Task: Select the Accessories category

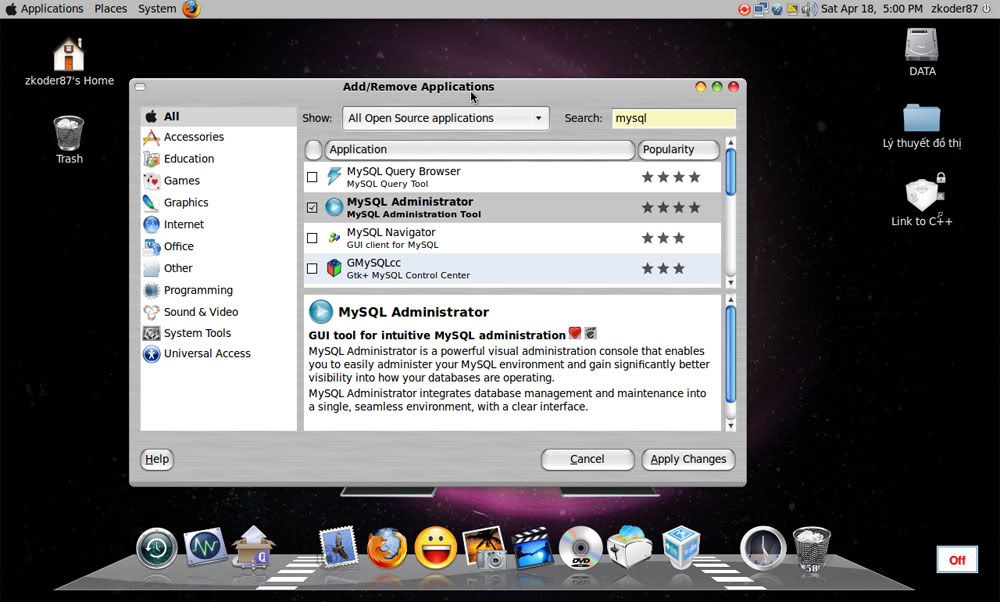Action: point(218,137)
